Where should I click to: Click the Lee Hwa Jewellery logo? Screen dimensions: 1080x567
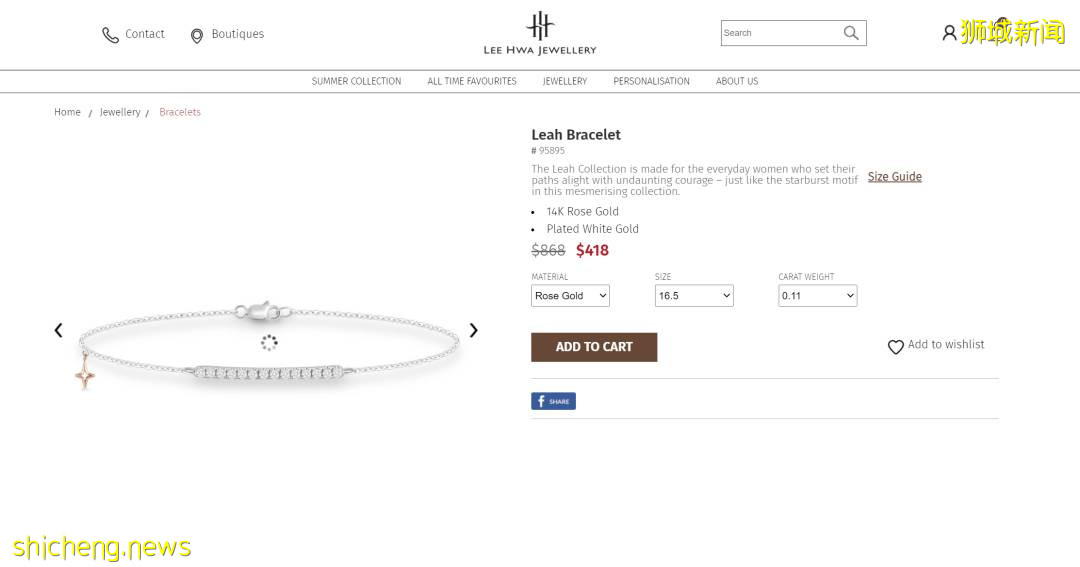540,34
